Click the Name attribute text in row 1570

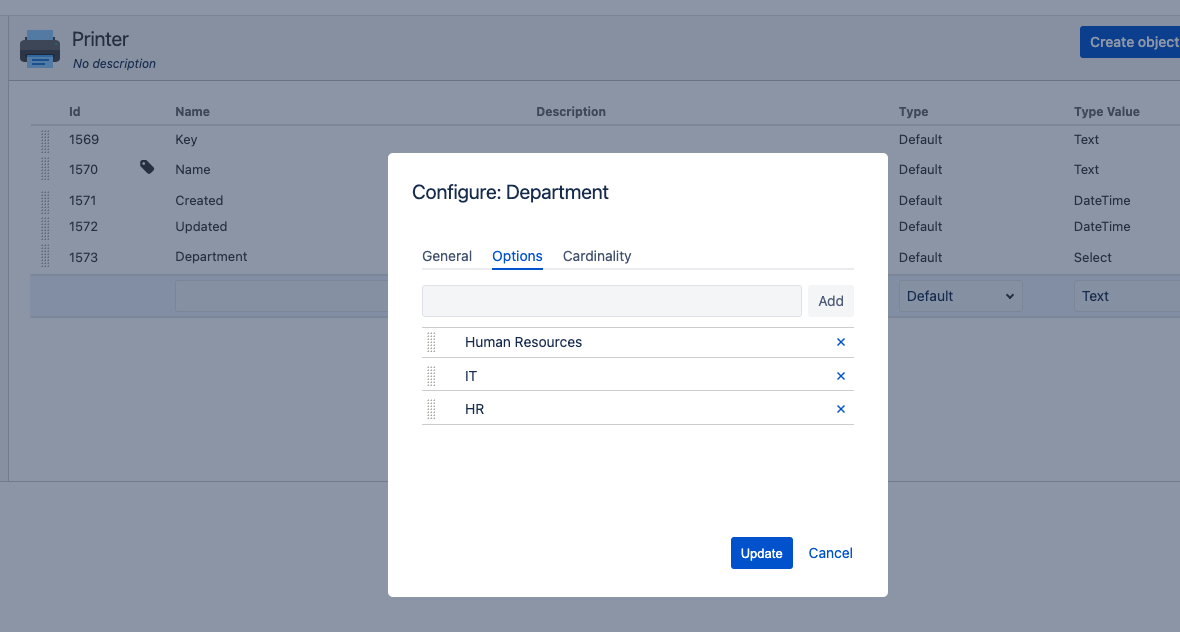coord(193,170)
